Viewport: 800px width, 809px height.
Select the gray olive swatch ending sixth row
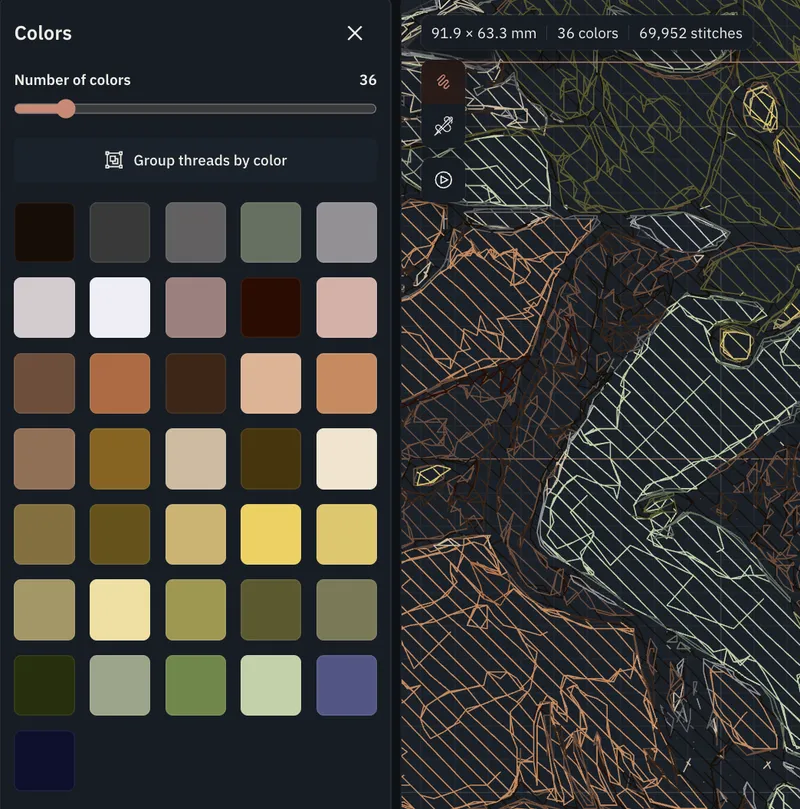pyautogui.click(x=347, y=610)
